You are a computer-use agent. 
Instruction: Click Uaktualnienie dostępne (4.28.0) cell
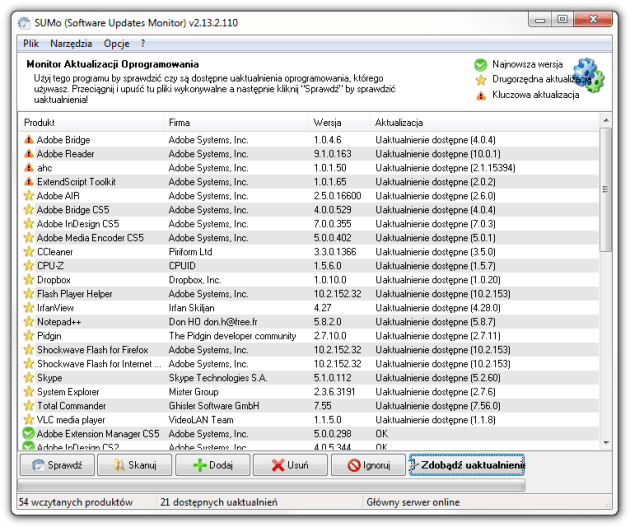438,308
